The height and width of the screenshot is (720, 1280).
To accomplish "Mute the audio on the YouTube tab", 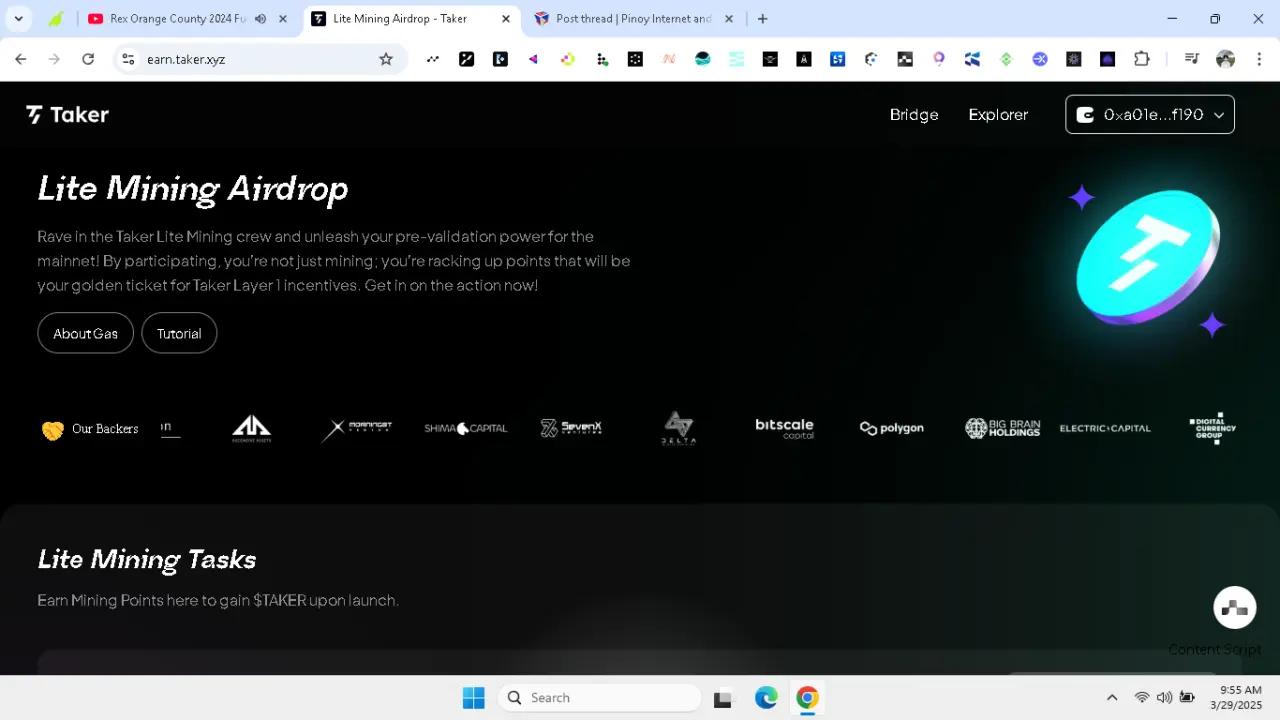I will click(x=260, y=19).
